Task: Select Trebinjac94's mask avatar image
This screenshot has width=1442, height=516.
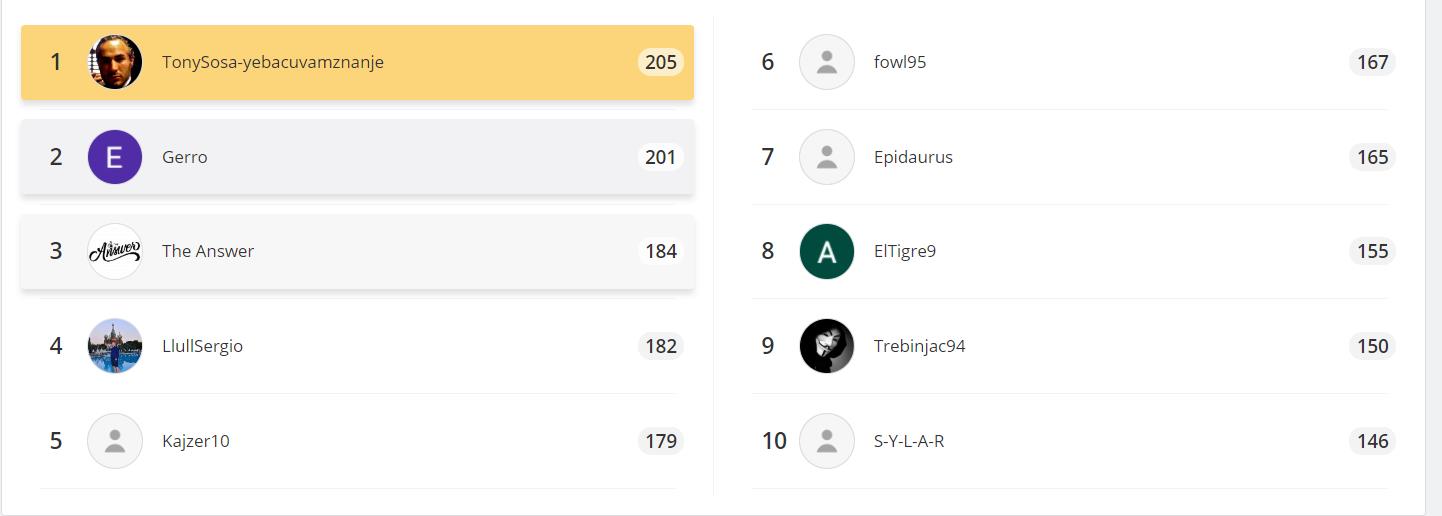Action: [827, 346]
